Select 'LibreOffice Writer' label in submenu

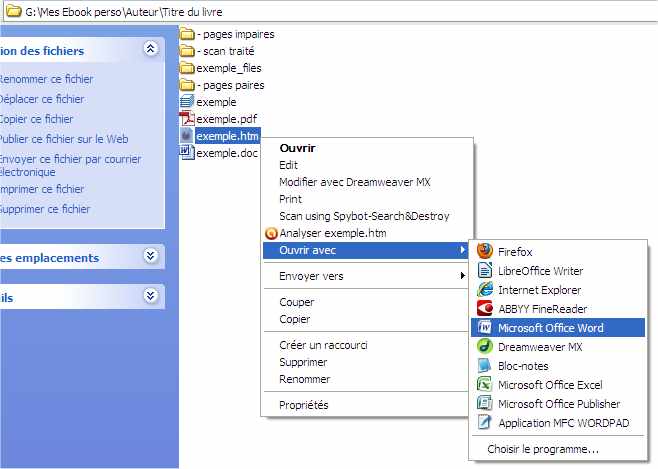click(x=540, y=271)
